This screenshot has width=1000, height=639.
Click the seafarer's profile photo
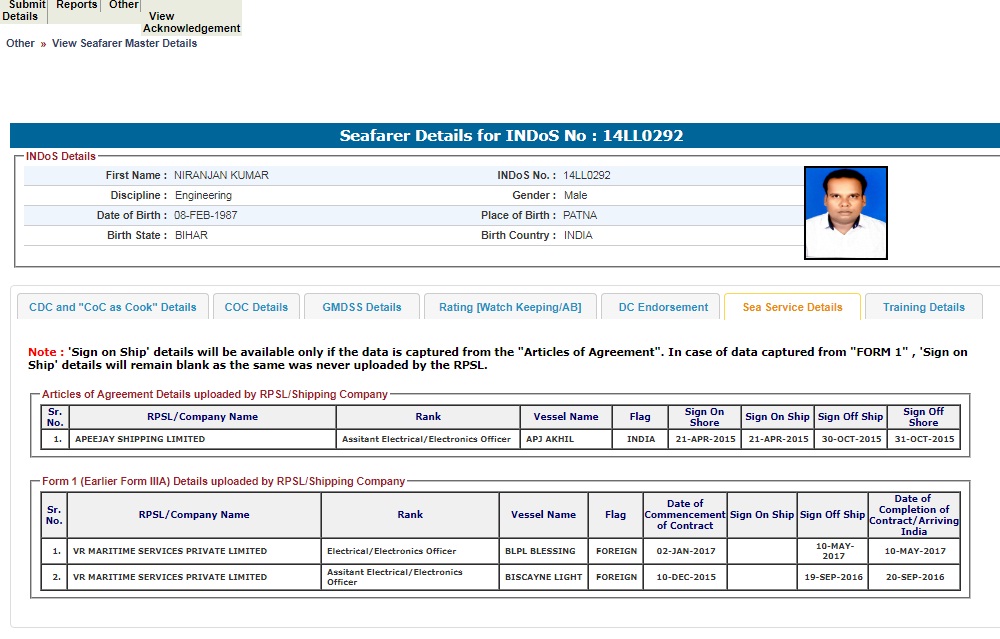coord(845,213)
